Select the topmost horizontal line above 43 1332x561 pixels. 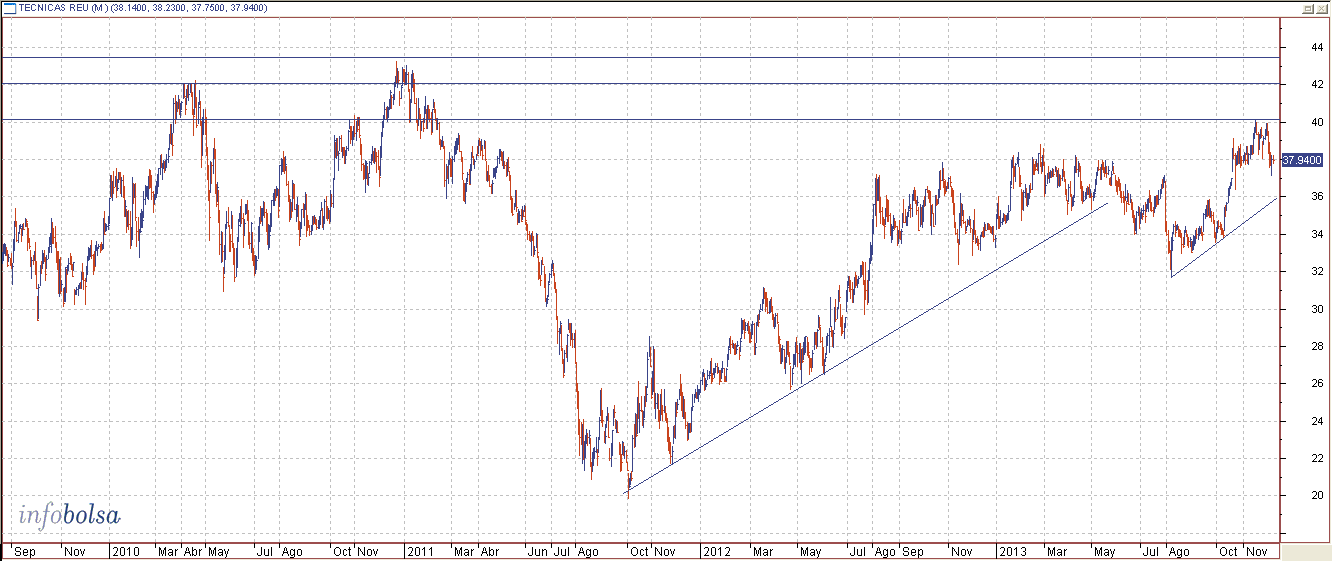pyautogui.click(x=640, y=58)
